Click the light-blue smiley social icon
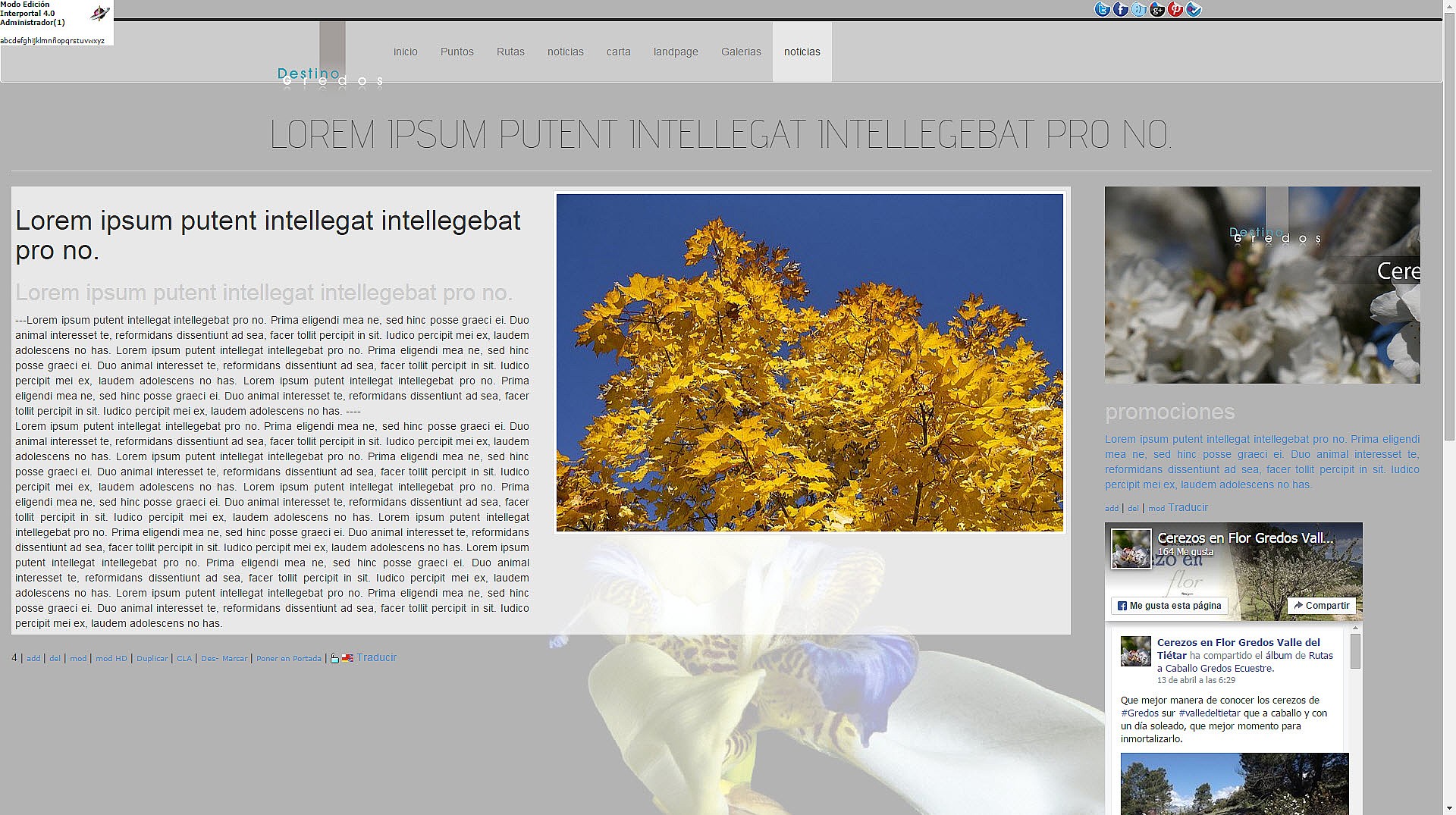Viewport: 1456px width, 815px height. [1139, 9]
